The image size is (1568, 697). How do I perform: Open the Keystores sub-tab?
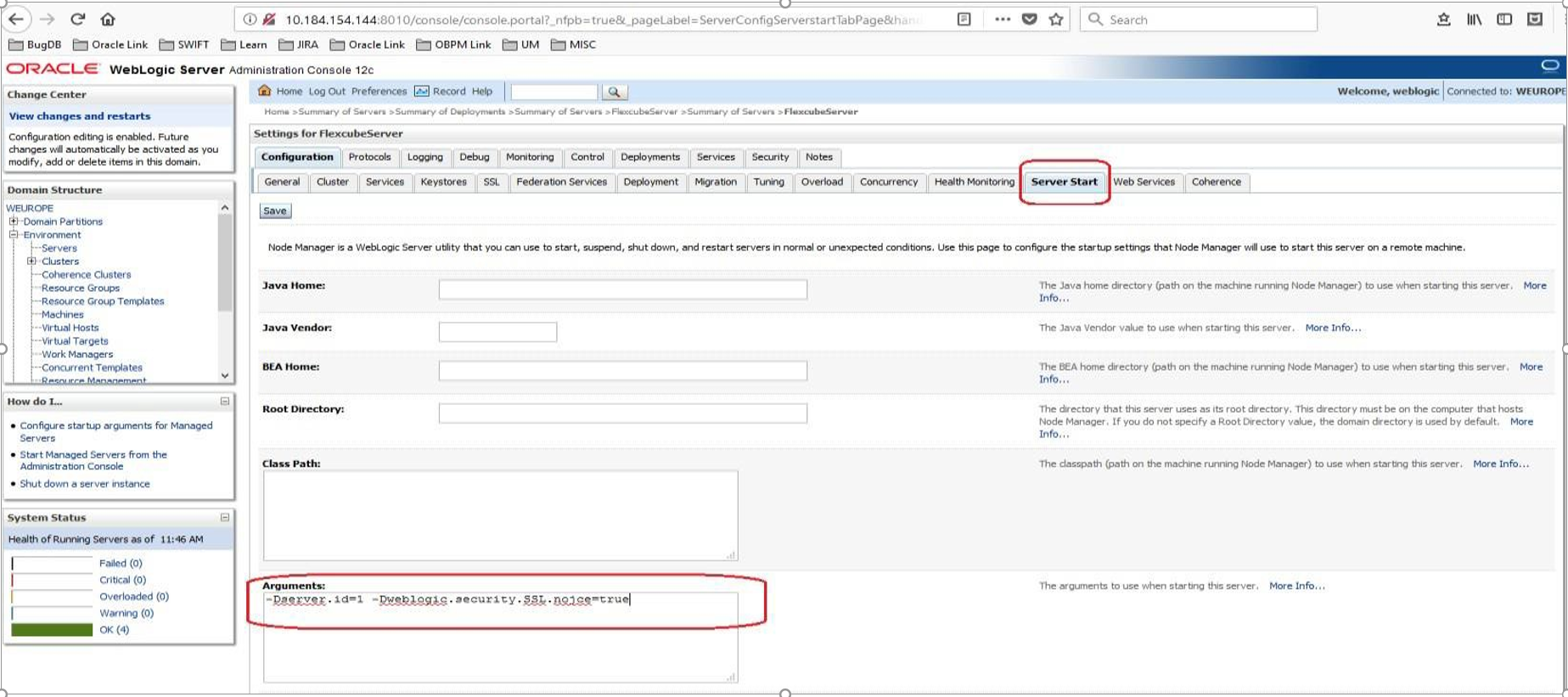(x=443, y=182)
